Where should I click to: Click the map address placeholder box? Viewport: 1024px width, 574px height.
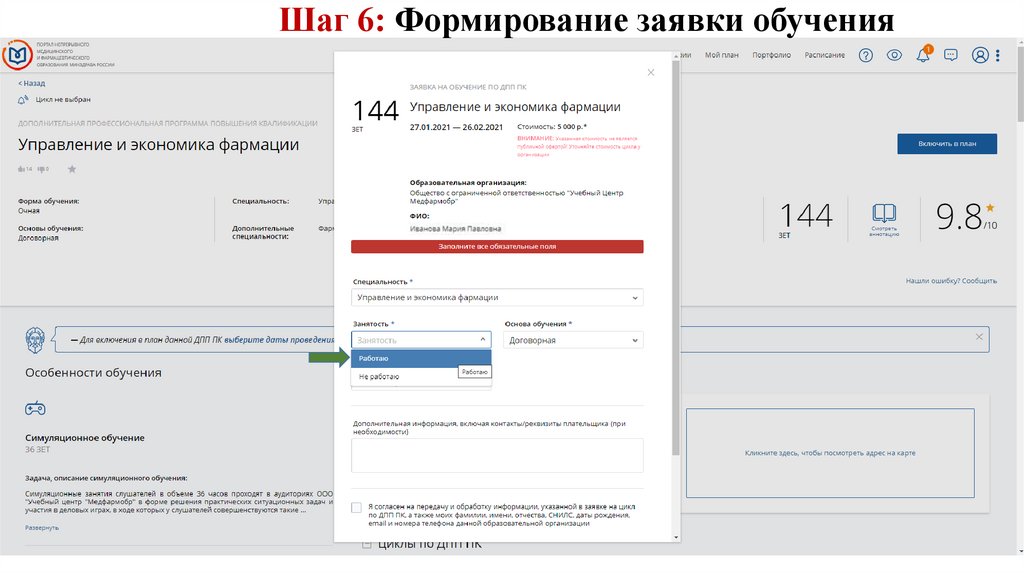coord(830,453)
